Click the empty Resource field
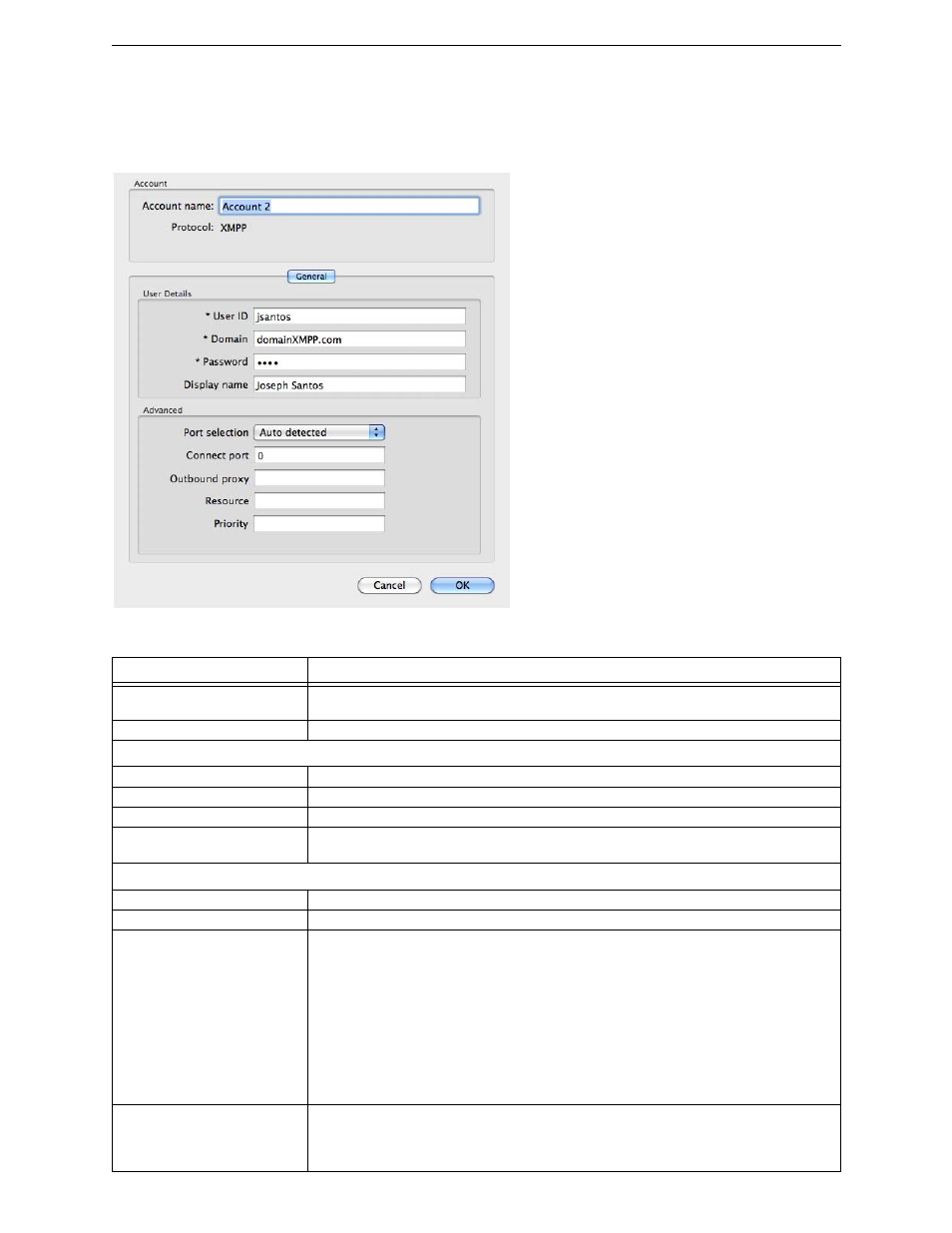Screen dimensions: 952x1233 coord(318,501)
